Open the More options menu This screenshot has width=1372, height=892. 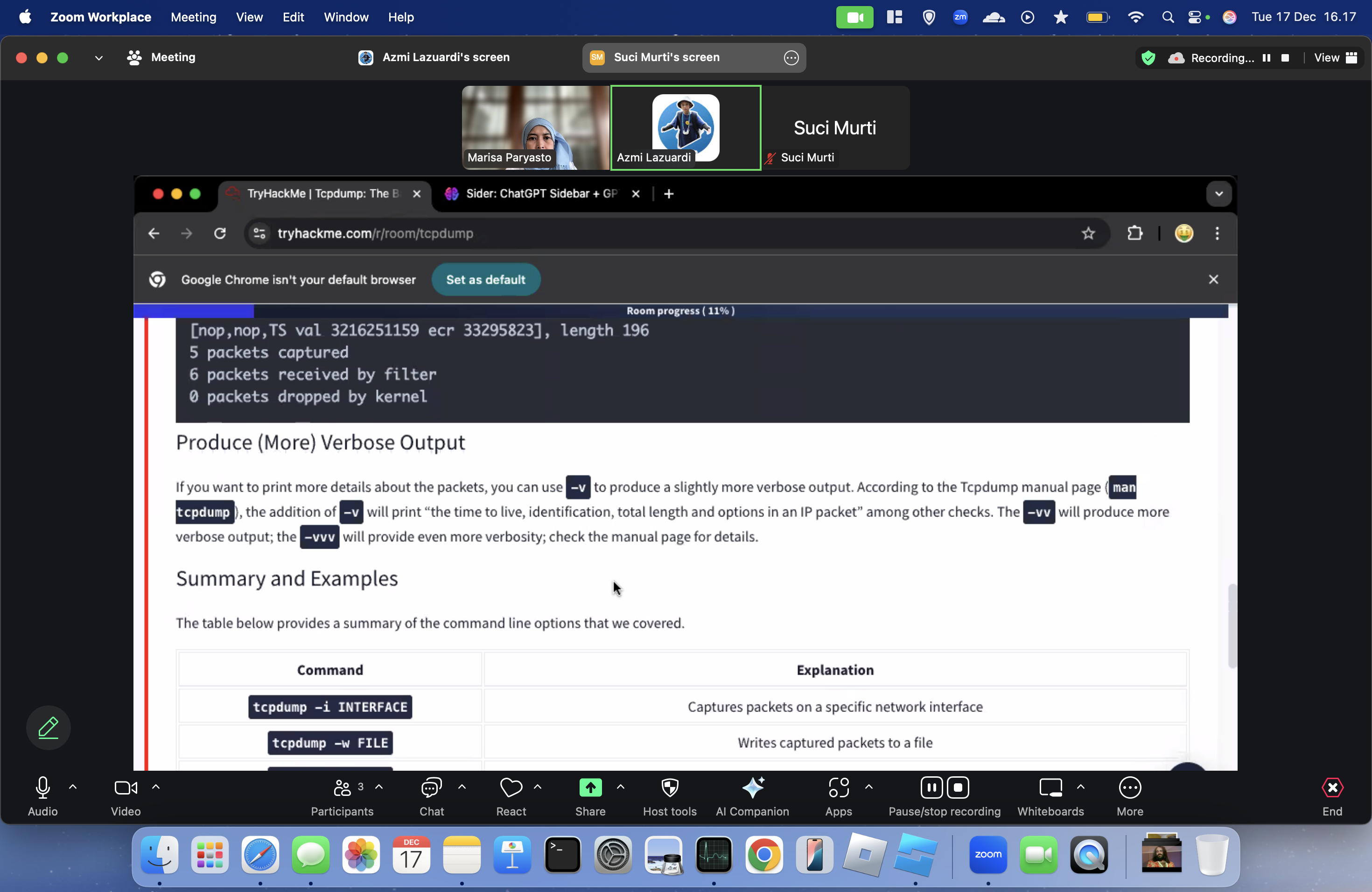click(x=1130, y=796)
